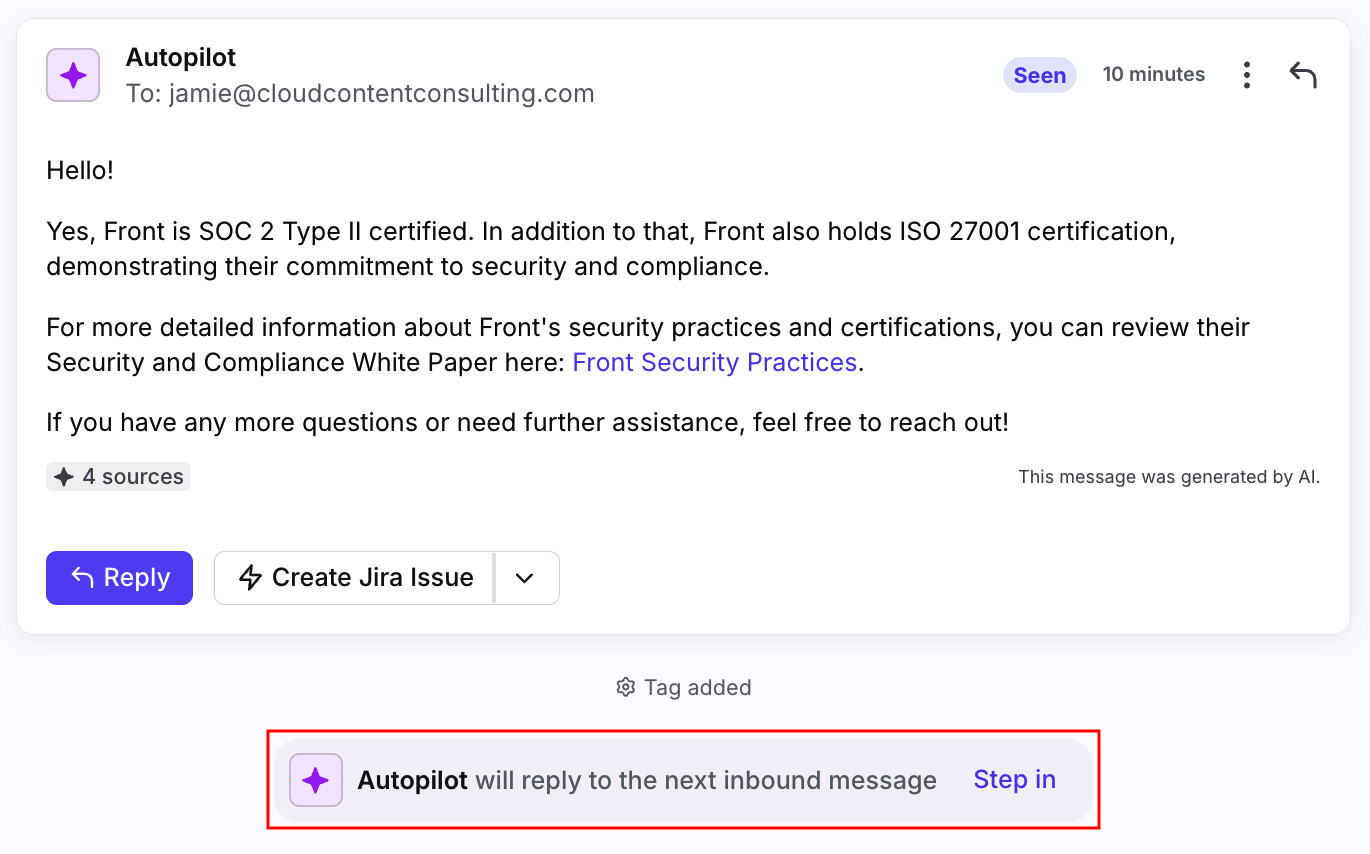Viewport: 1370px width, 854px height.
Task: Click the sparkle icon beside 4 sources
Action: coord(64,477)
